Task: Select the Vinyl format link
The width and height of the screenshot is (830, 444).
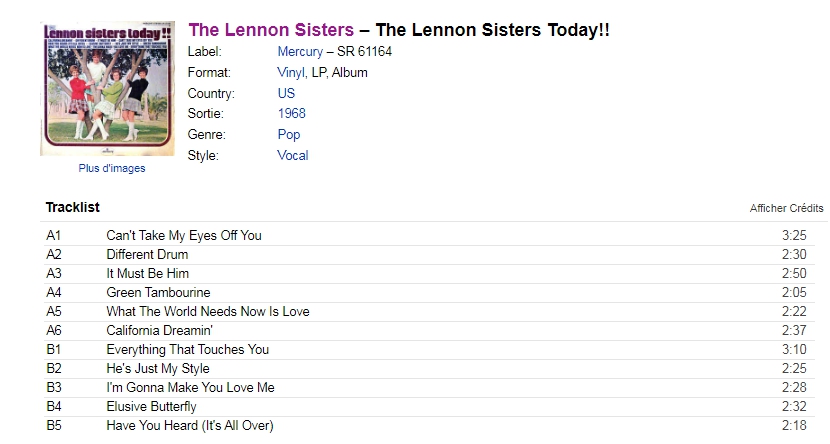Action: [x=291, y=73]
